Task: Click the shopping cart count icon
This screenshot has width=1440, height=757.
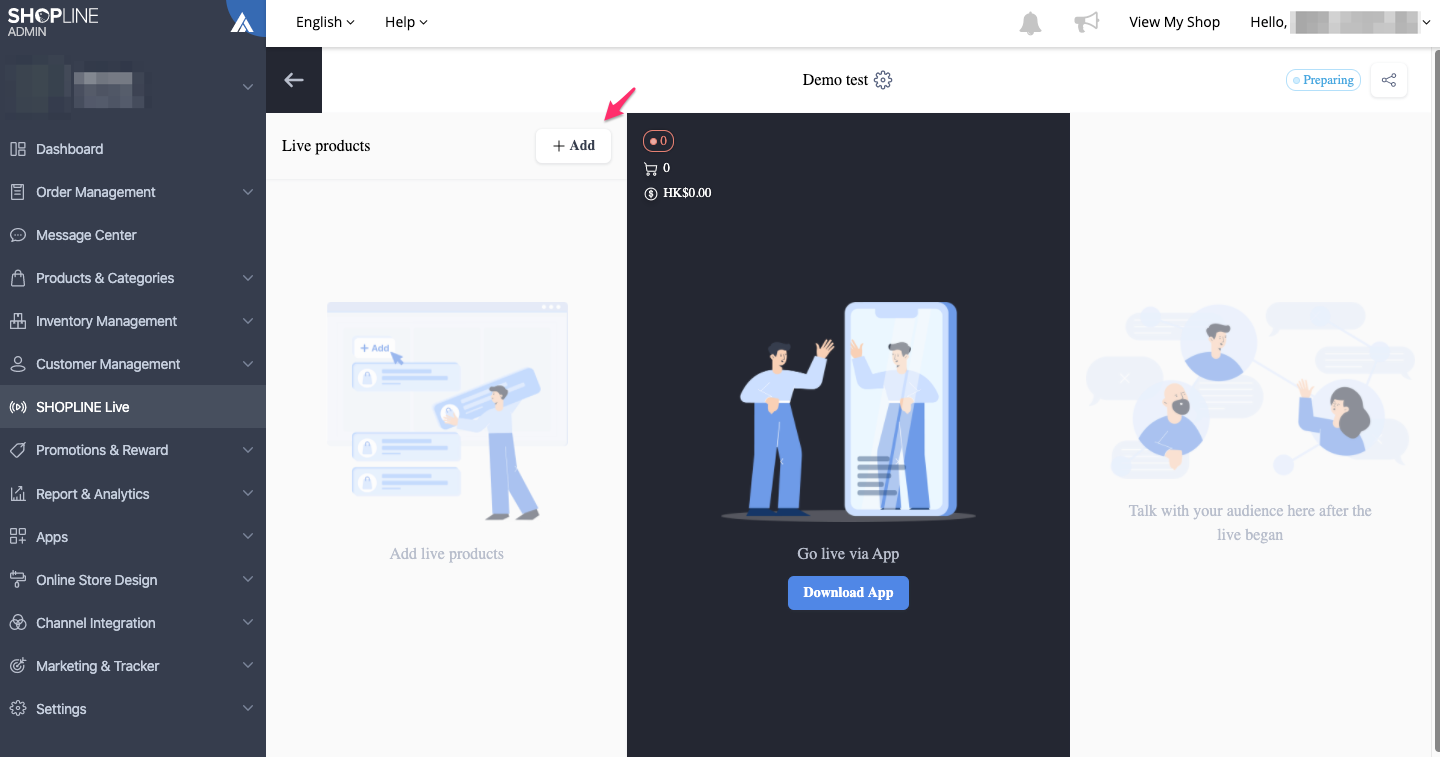Action: point(651,168)
